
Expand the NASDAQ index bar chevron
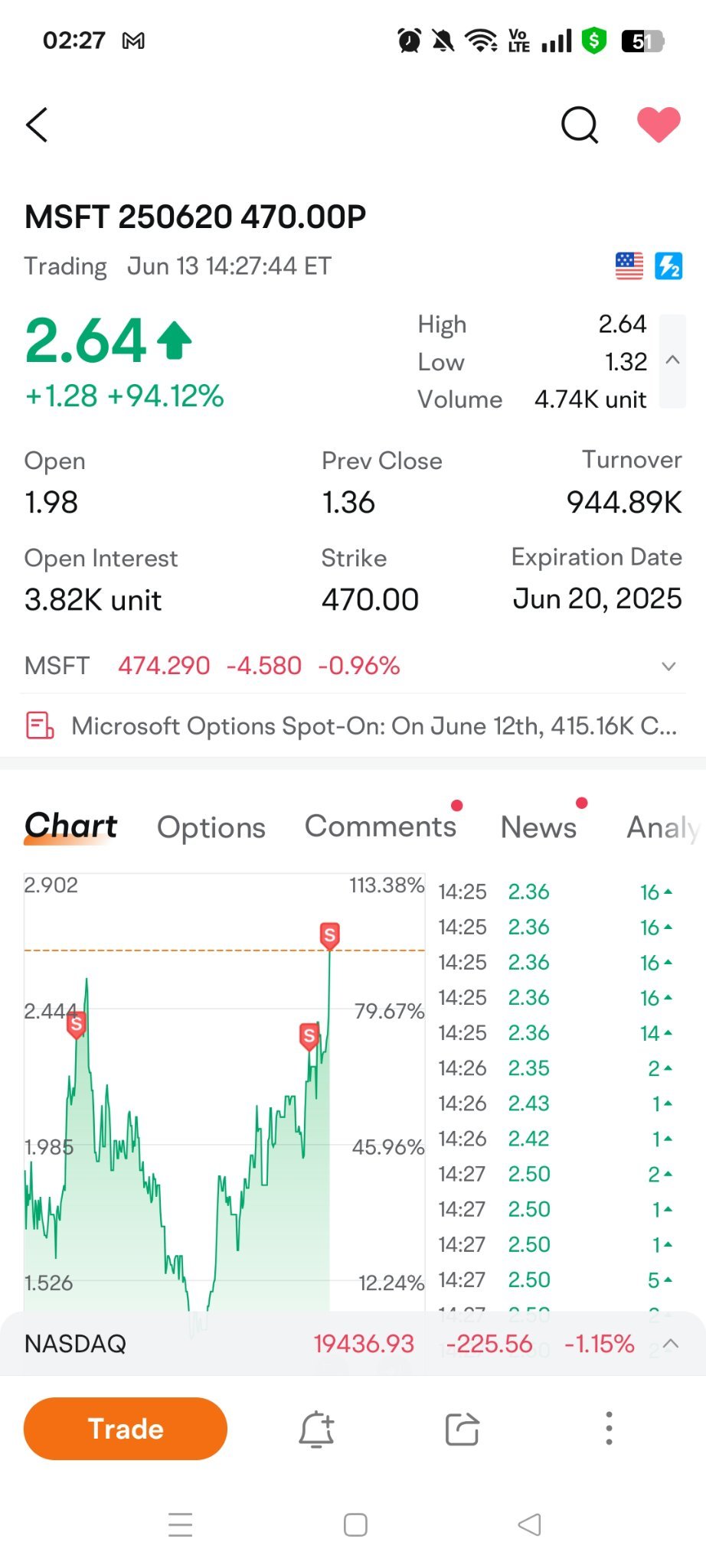tap(671, 1343)
